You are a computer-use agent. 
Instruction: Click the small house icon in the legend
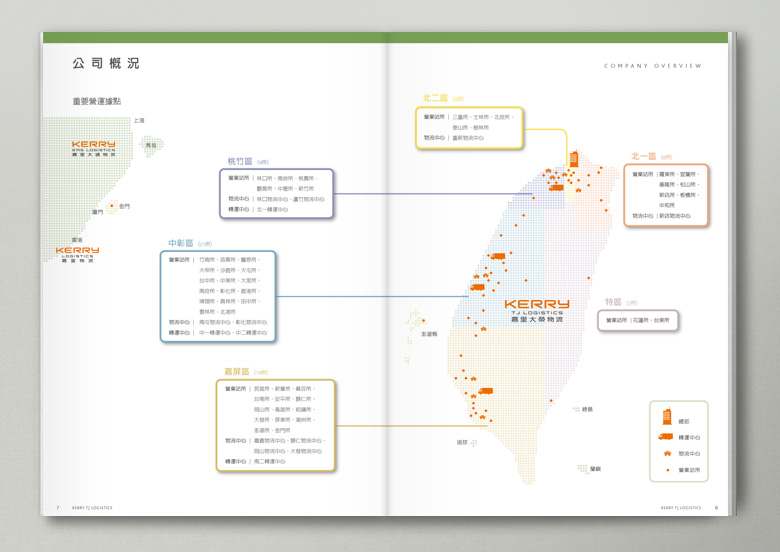pyautogui.click(x=668, y=453)
